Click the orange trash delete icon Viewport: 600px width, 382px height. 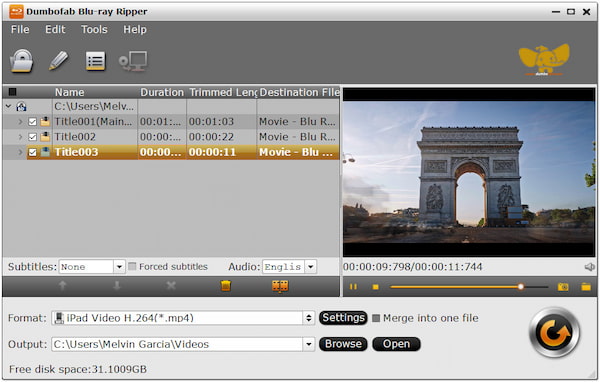point(226,286)
